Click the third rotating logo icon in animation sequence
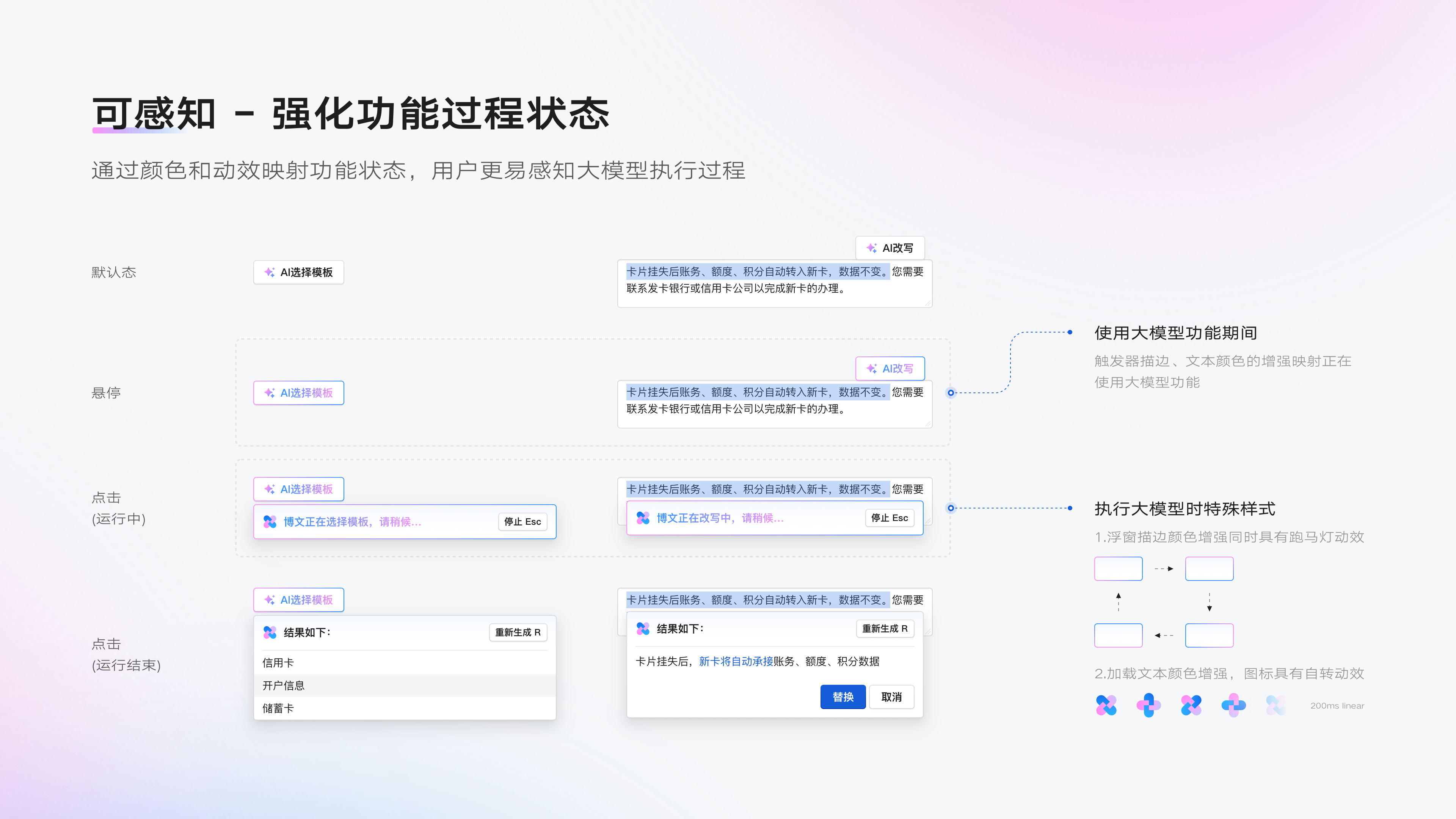Viewport: 1456px width, 819px height. pos(1191,705)
